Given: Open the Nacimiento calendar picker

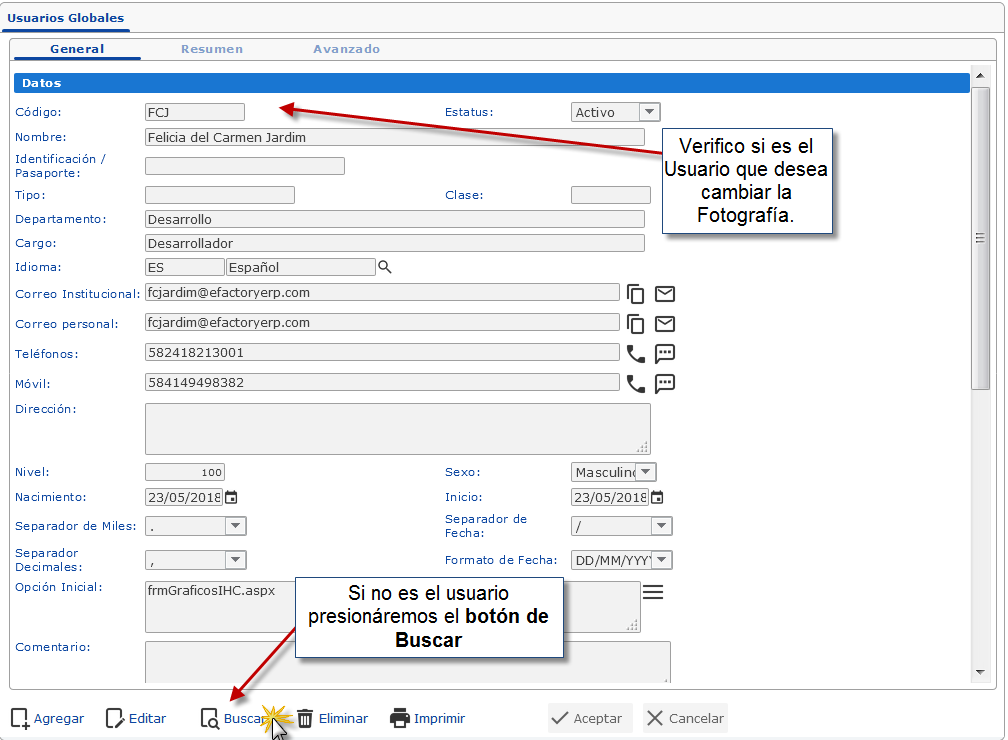Looking at the screenshot, I should point(231,497).
